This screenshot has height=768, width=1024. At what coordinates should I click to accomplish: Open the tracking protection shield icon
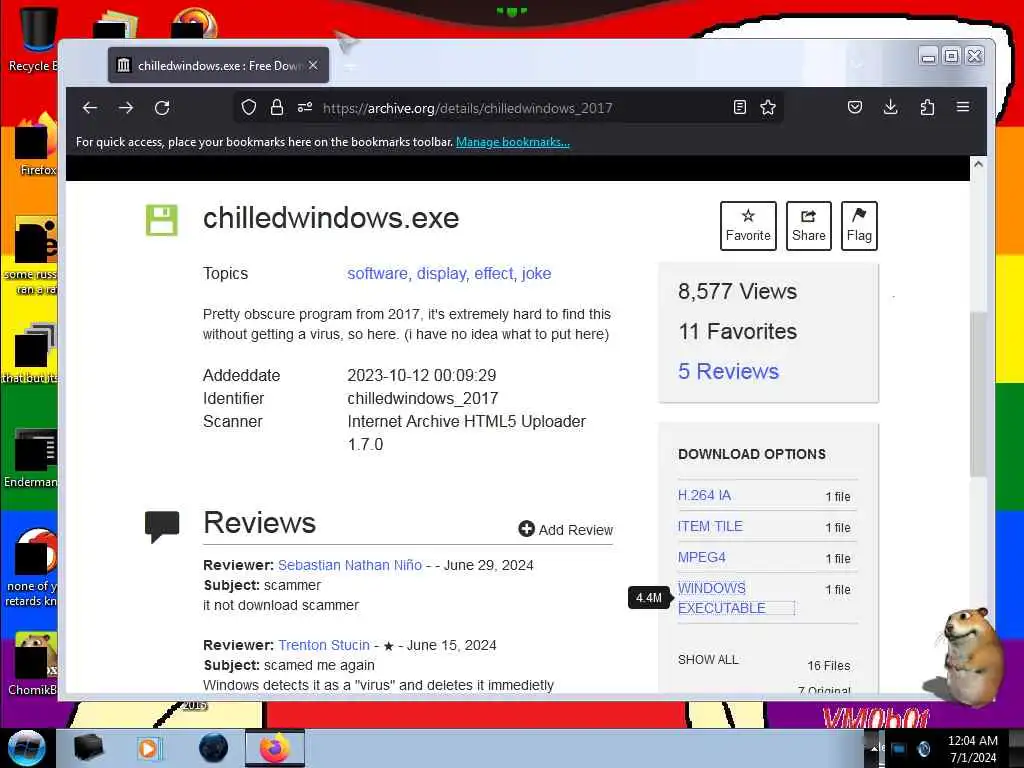tap(249, 108)
